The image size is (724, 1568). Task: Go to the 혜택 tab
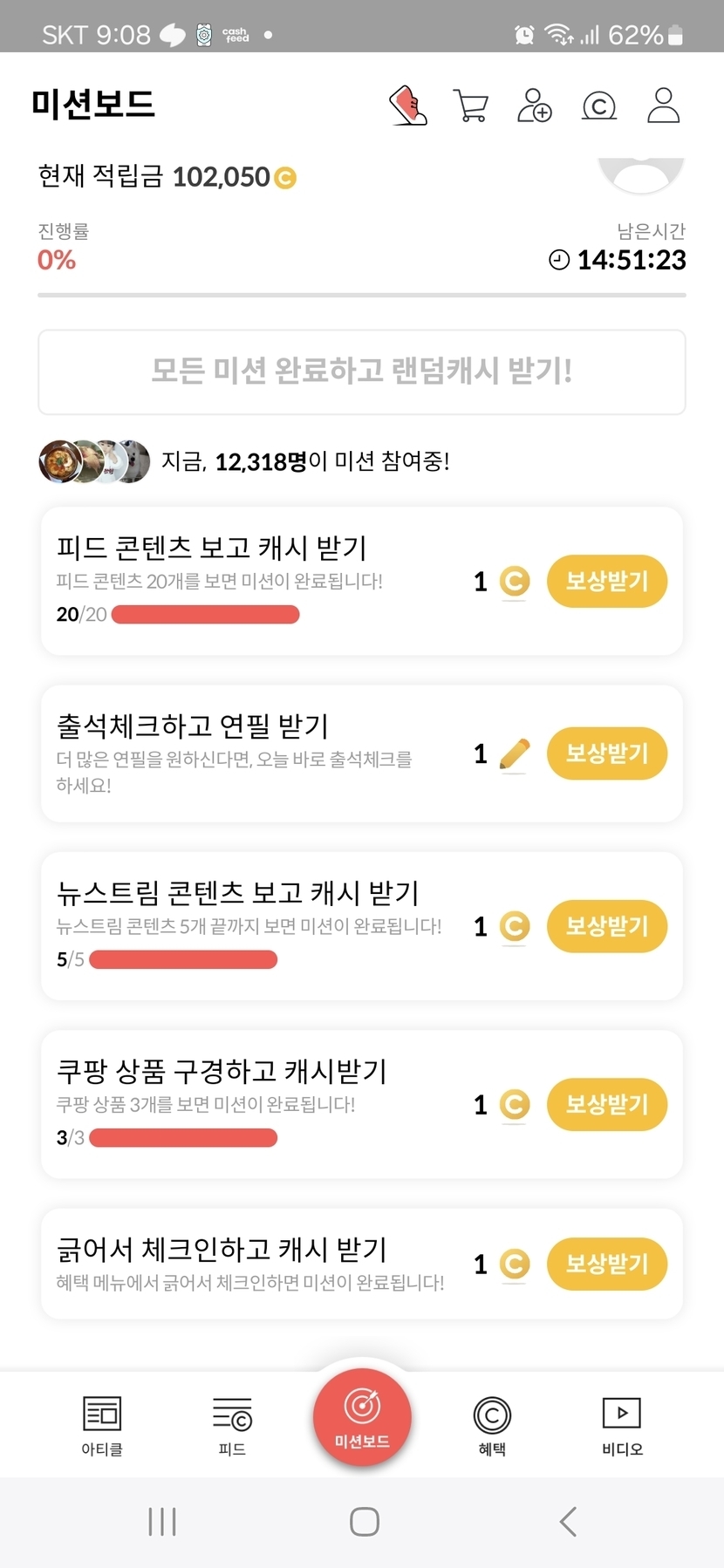click(x=492, y=1425)
